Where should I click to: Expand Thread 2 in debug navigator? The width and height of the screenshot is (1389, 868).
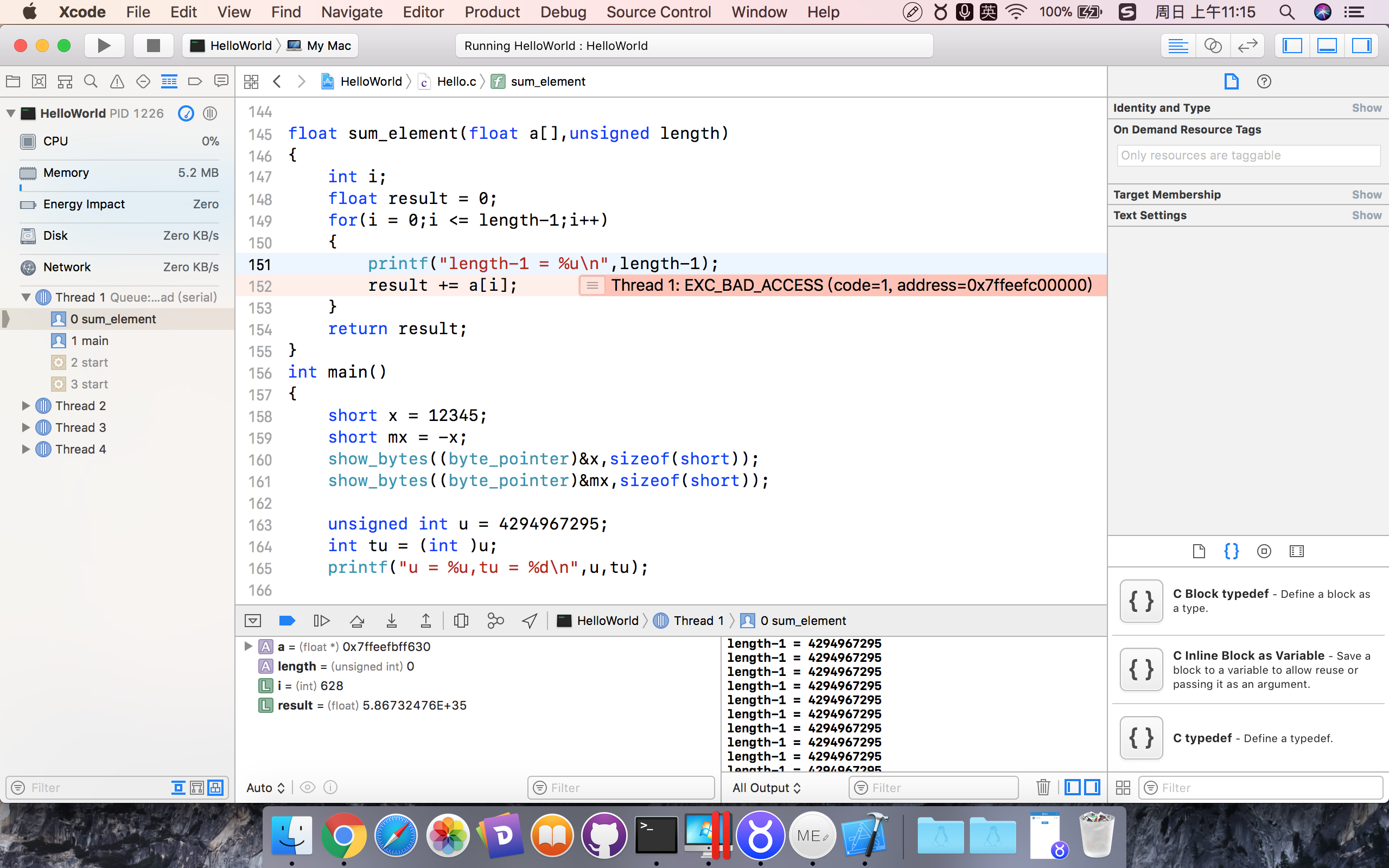pyautogui.click(x=26, y=406)
